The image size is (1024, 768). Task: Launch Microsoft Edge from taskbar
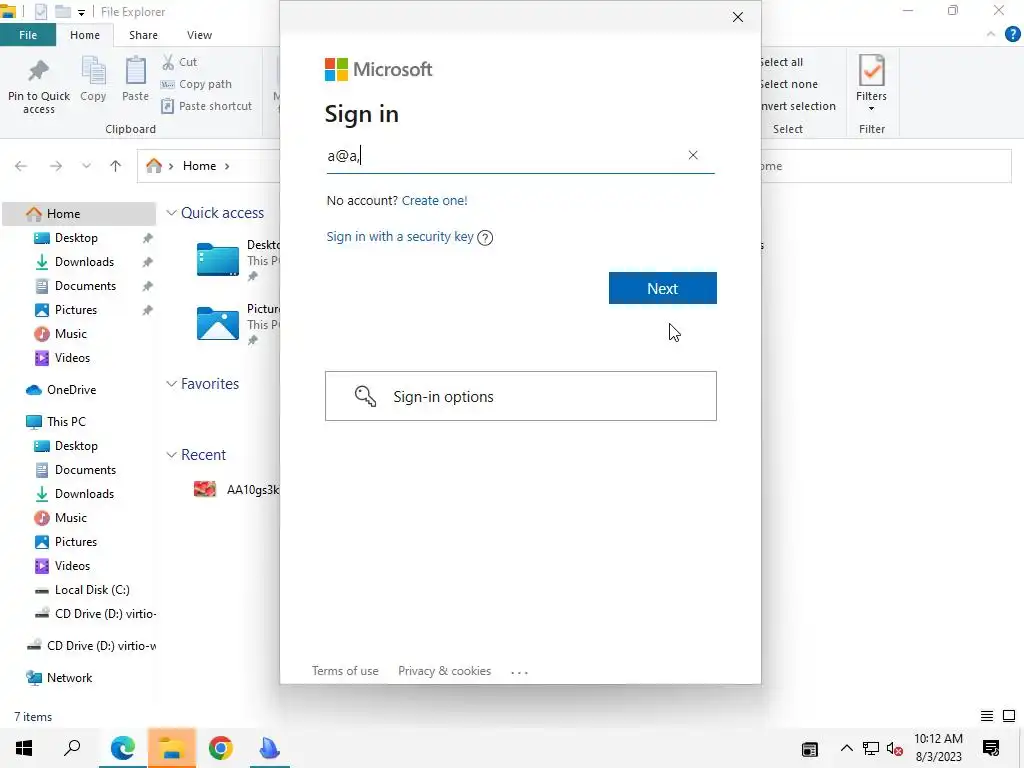pyautogui.click(x=122, y=748)
